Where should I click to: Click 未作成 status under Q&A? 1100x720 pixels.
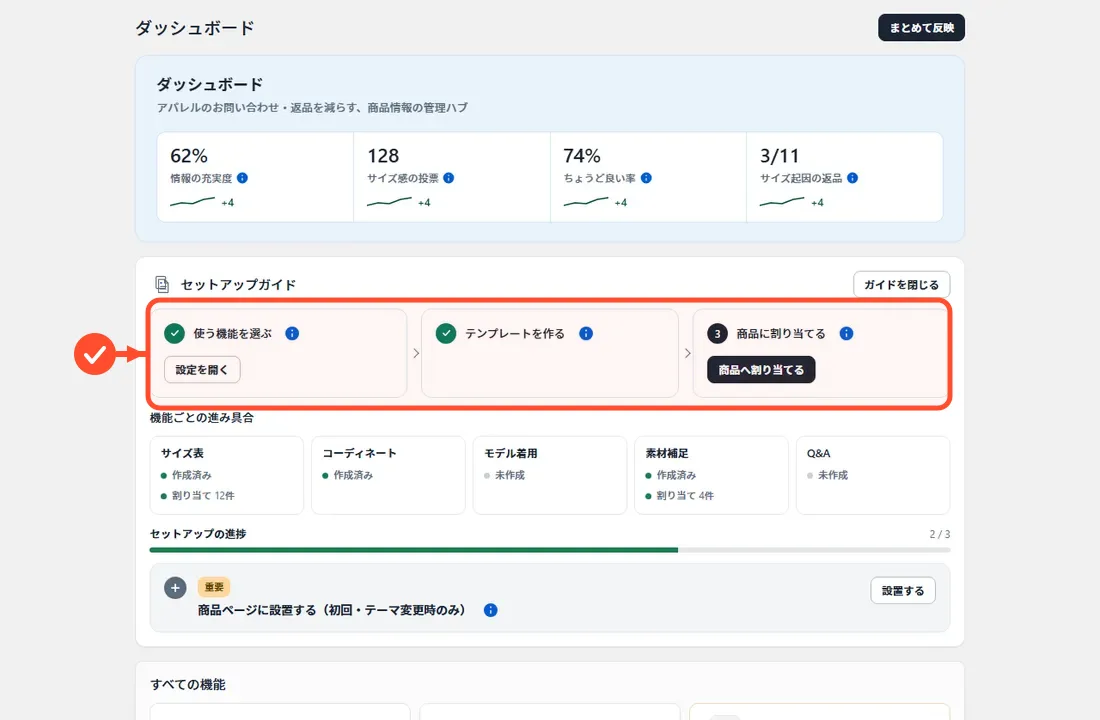(x=833, y=475)
